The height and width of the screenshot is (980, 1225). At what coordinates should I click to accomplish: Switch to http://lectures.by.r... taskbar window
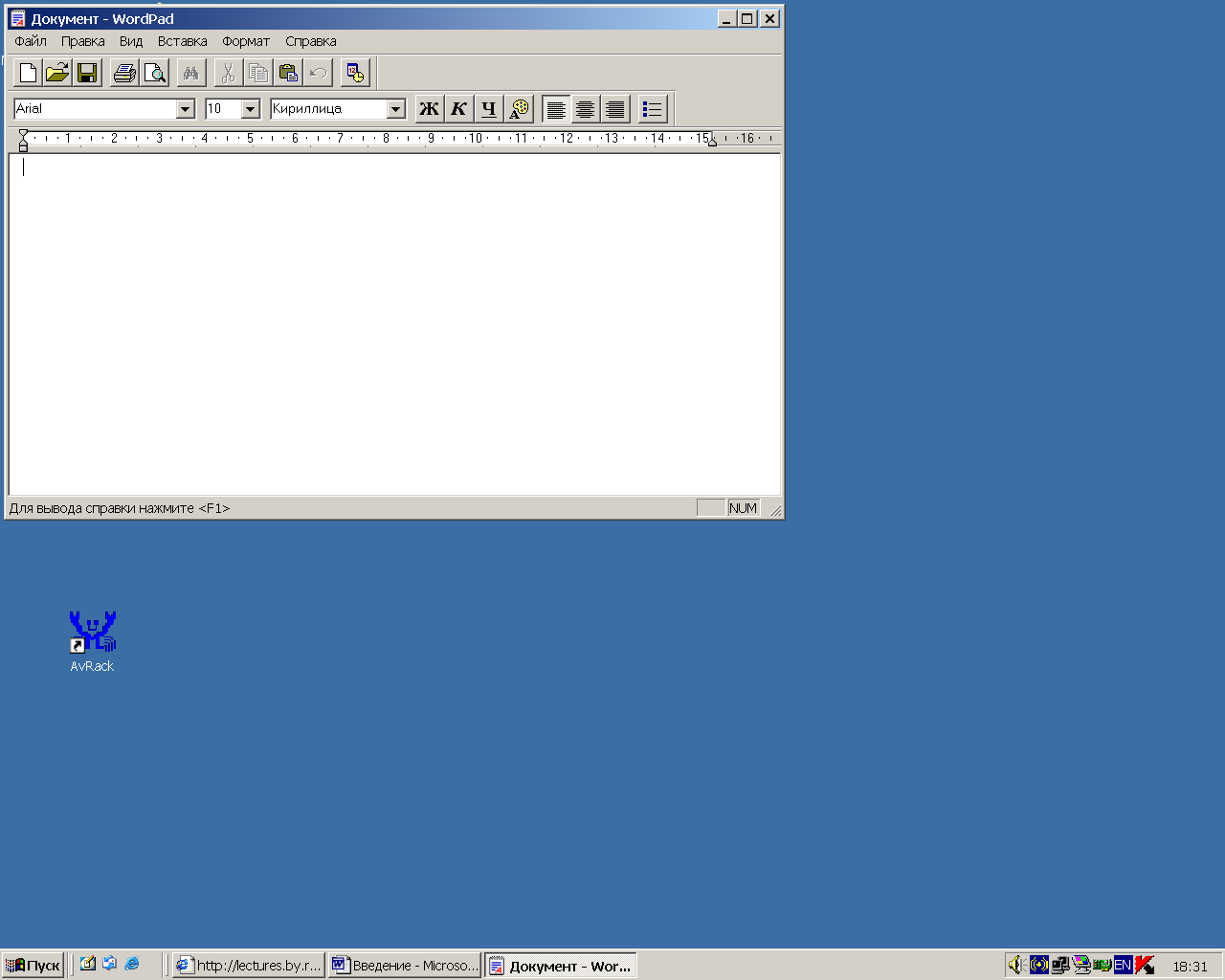tap(249, 965)
